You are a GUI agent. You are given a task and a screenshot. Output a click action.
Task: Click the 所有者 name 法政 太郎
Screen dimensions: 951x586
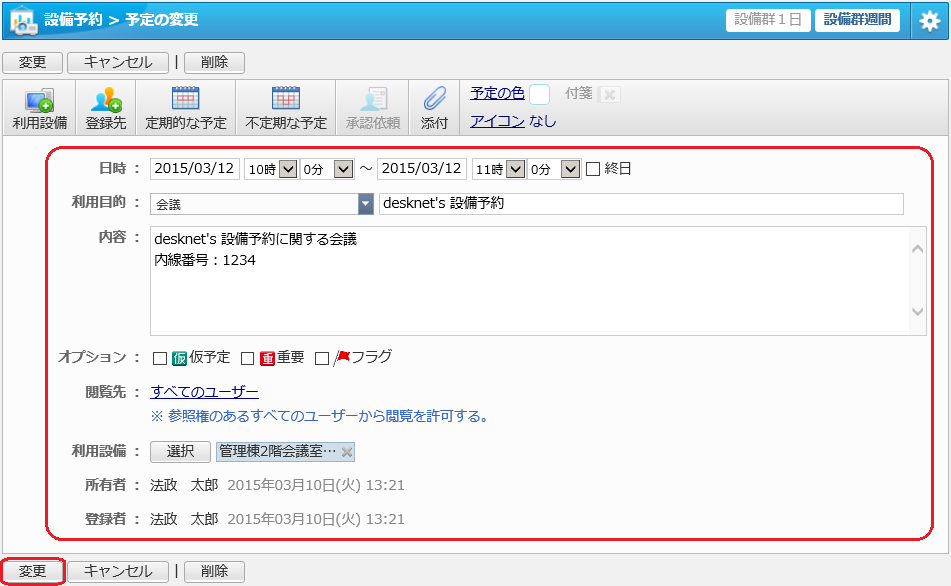pos(184,485)
